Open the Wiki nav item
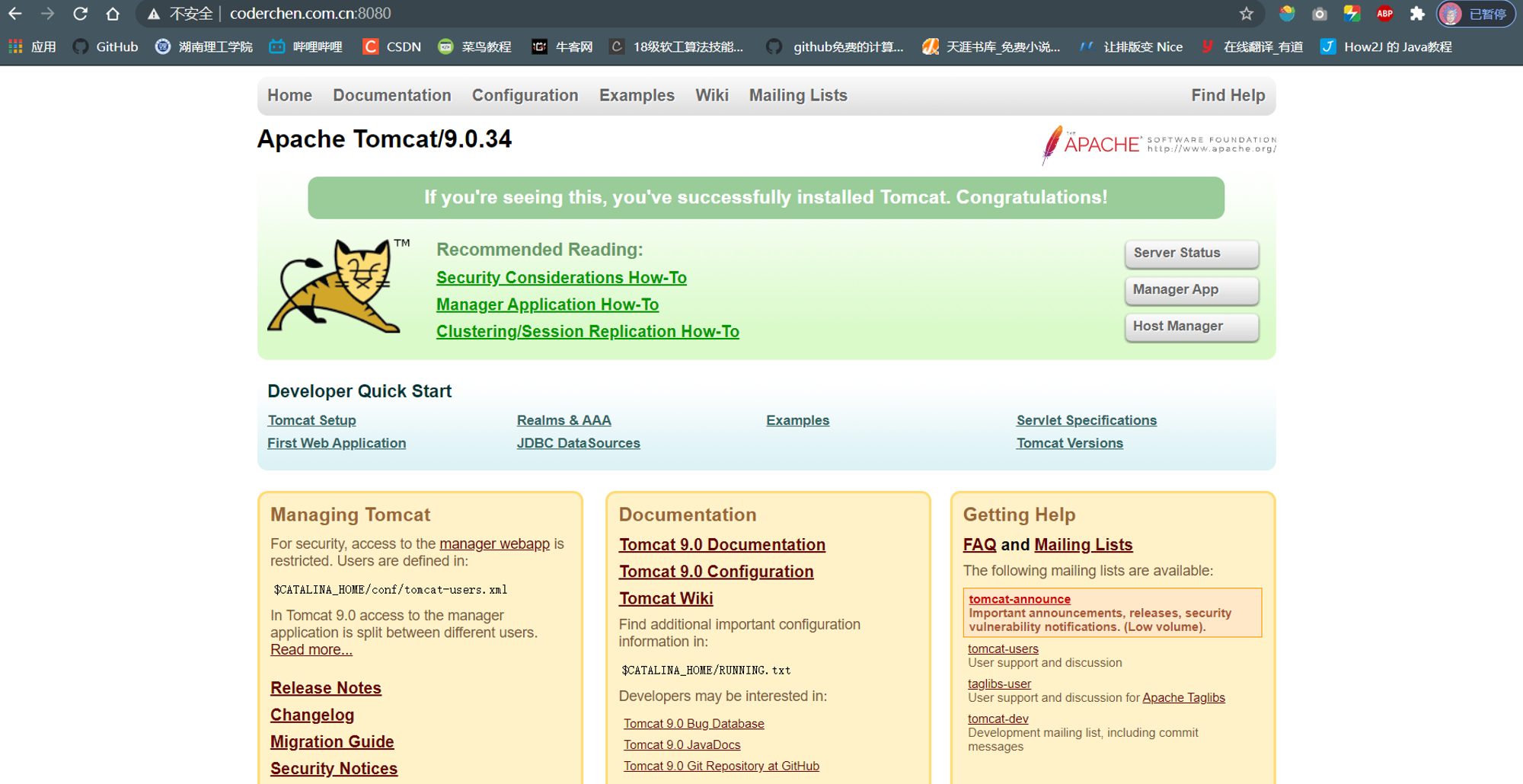 click(711, 95)
